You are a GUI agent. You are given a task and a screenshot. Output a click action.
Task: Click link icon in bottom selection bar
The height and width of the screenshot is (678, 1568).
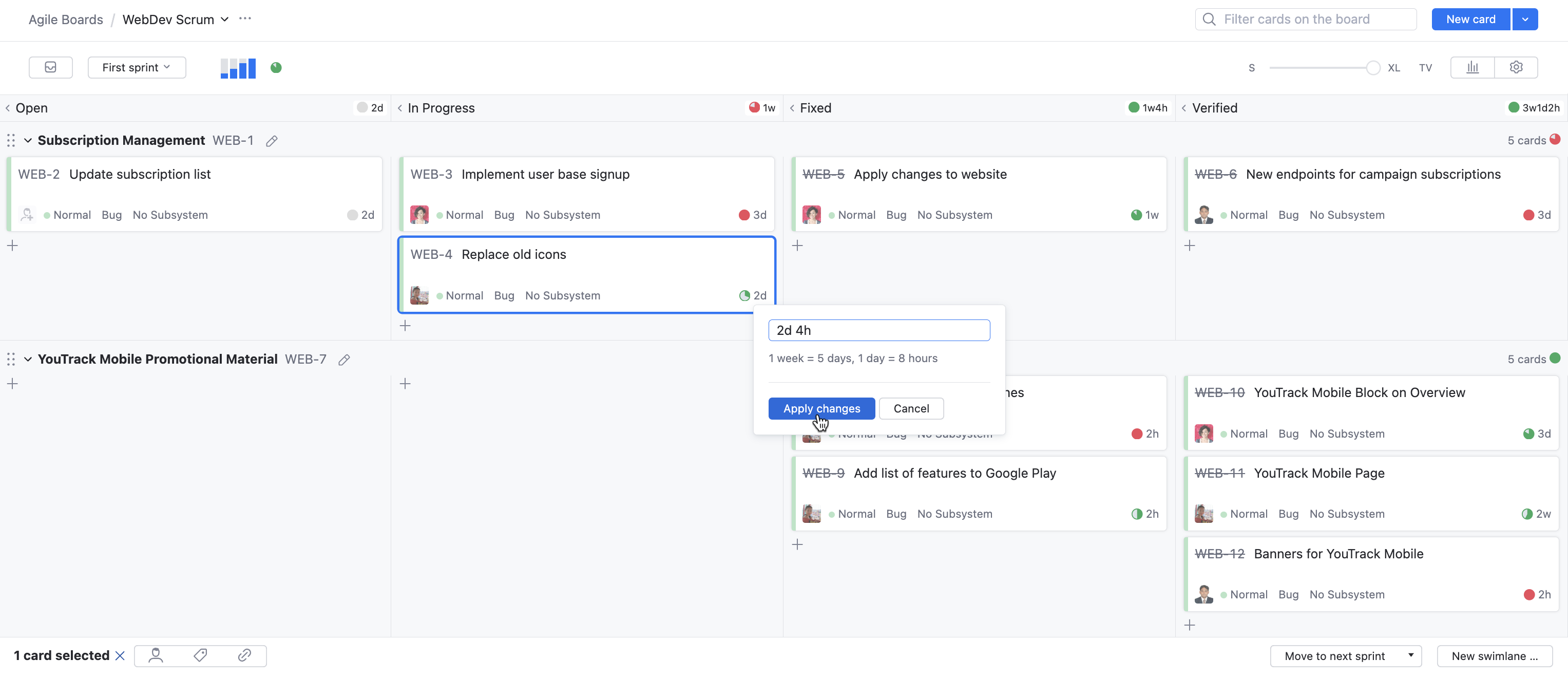[x=244, y=655]
